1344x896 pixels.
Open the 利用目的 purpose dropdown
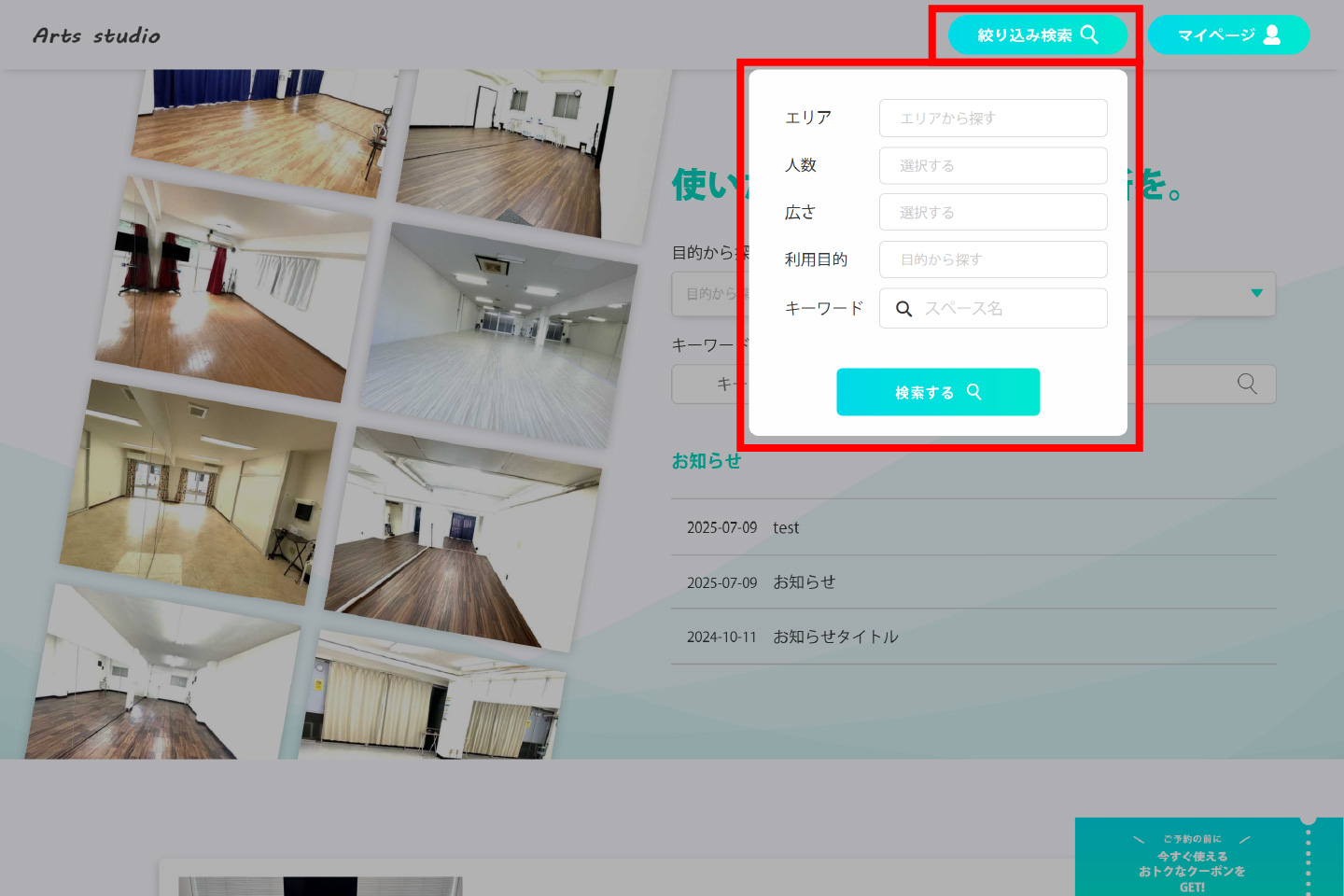992,259
